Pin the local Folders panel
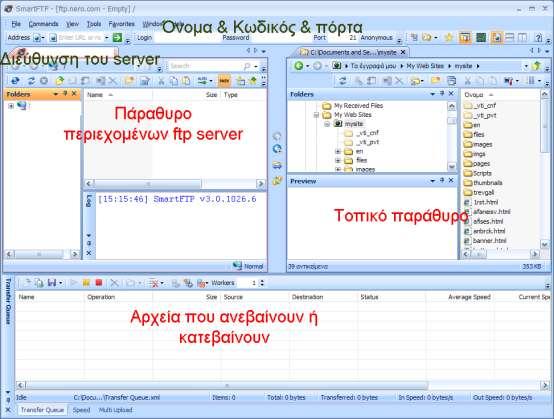Viewport: 554px width, 419px height. [442, 93]
